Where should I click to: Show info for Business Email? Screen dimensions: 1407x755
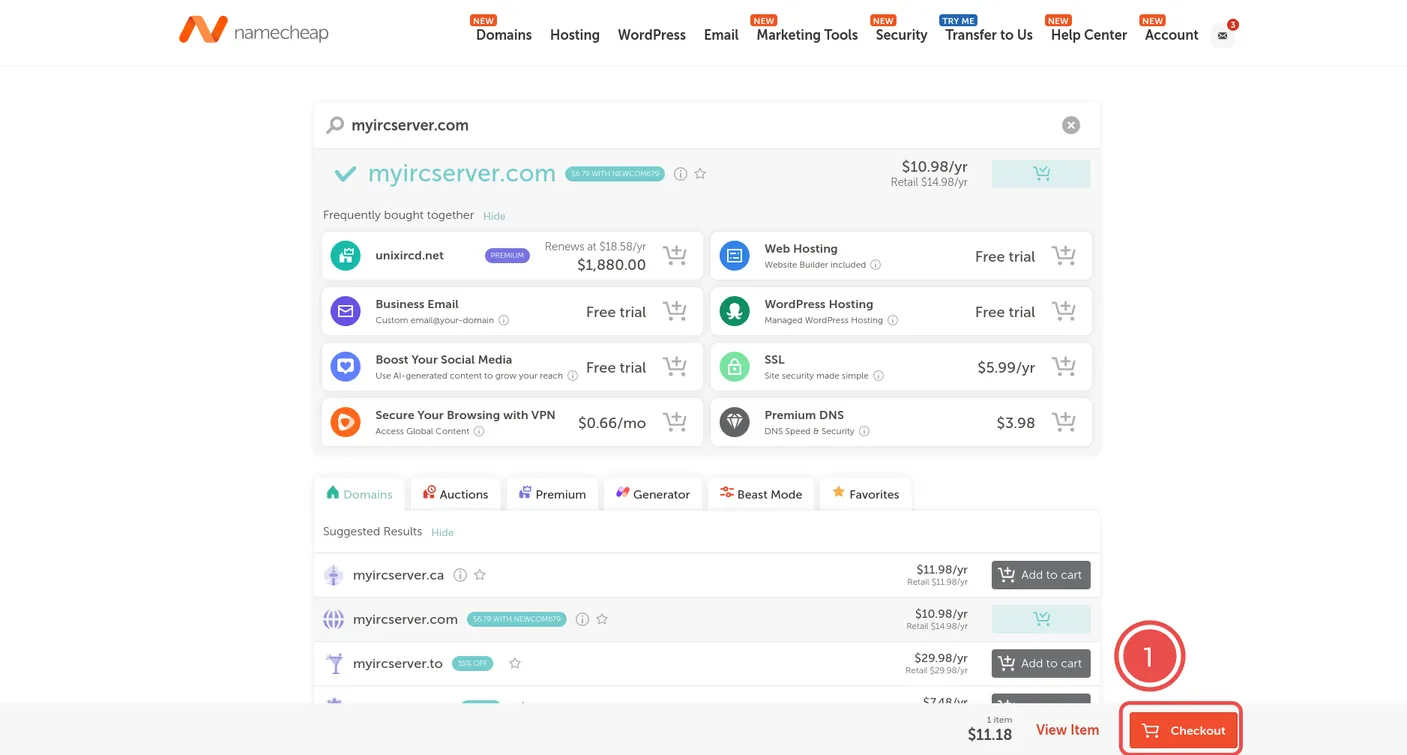click(x=504, y=321)
